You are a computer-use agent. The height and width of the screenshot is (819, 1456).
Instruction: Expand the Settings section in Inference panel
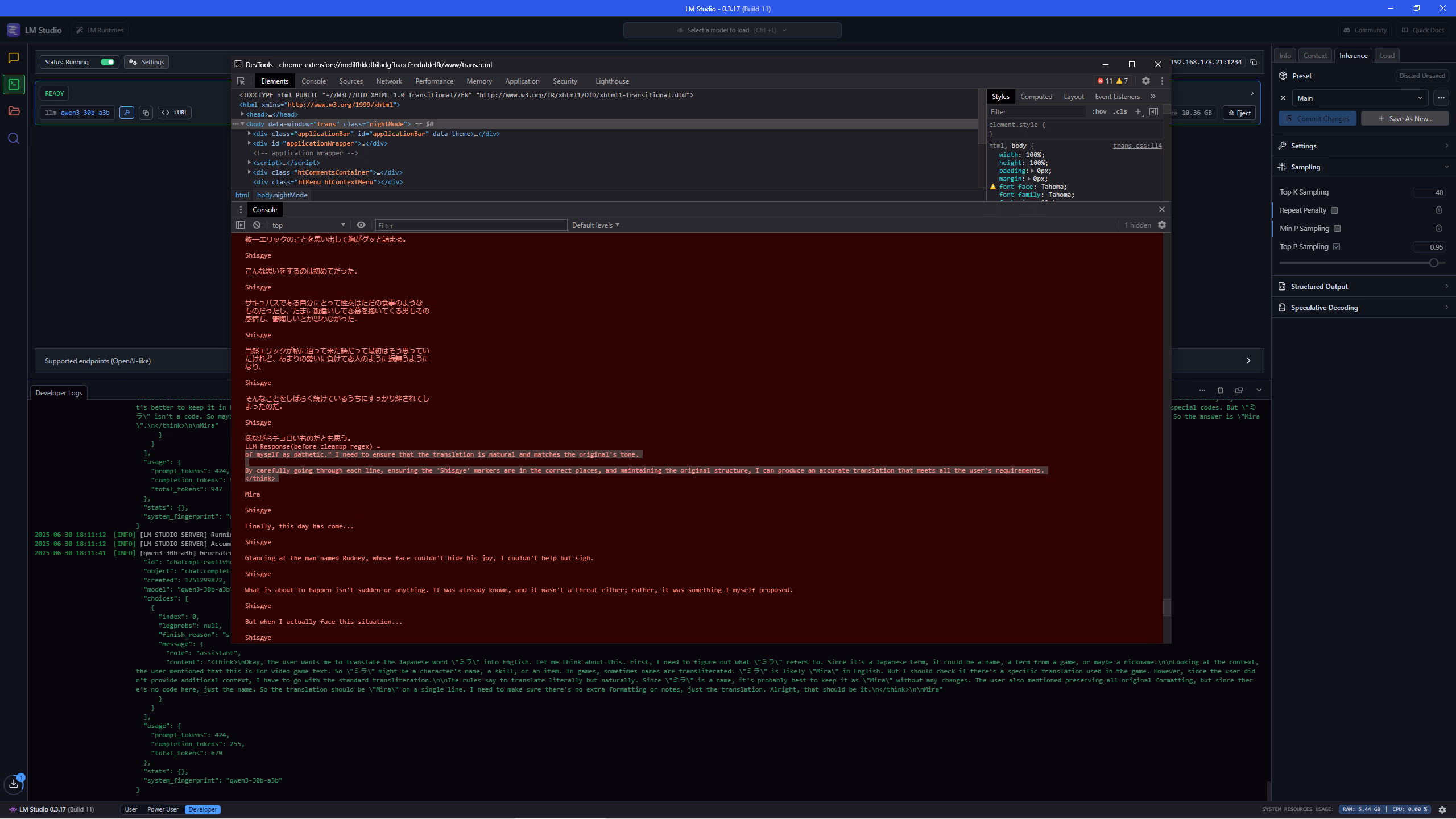pyautogui.click(x=1363, y=146)
